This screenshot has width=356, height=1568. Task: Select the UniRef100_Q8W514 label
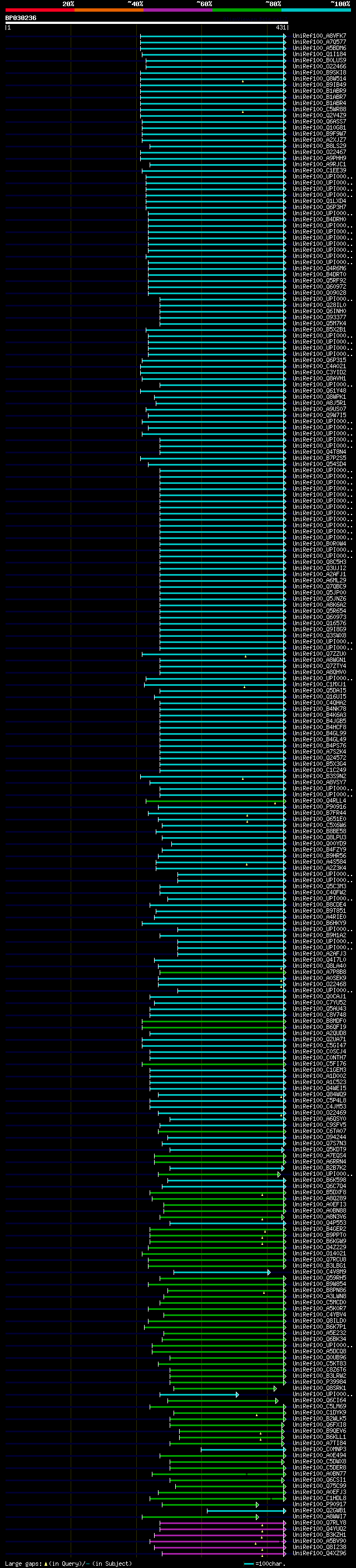click(319, 78)
